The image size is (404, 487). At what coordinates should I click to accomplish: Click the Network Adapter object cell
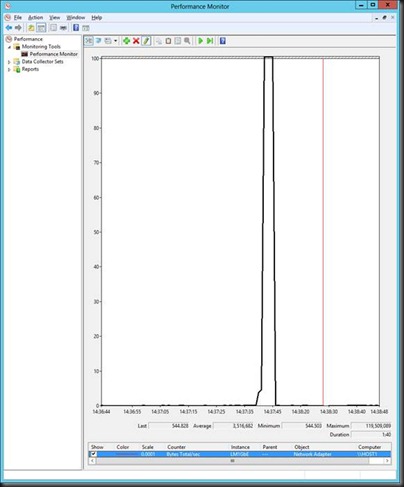point(312,454)
